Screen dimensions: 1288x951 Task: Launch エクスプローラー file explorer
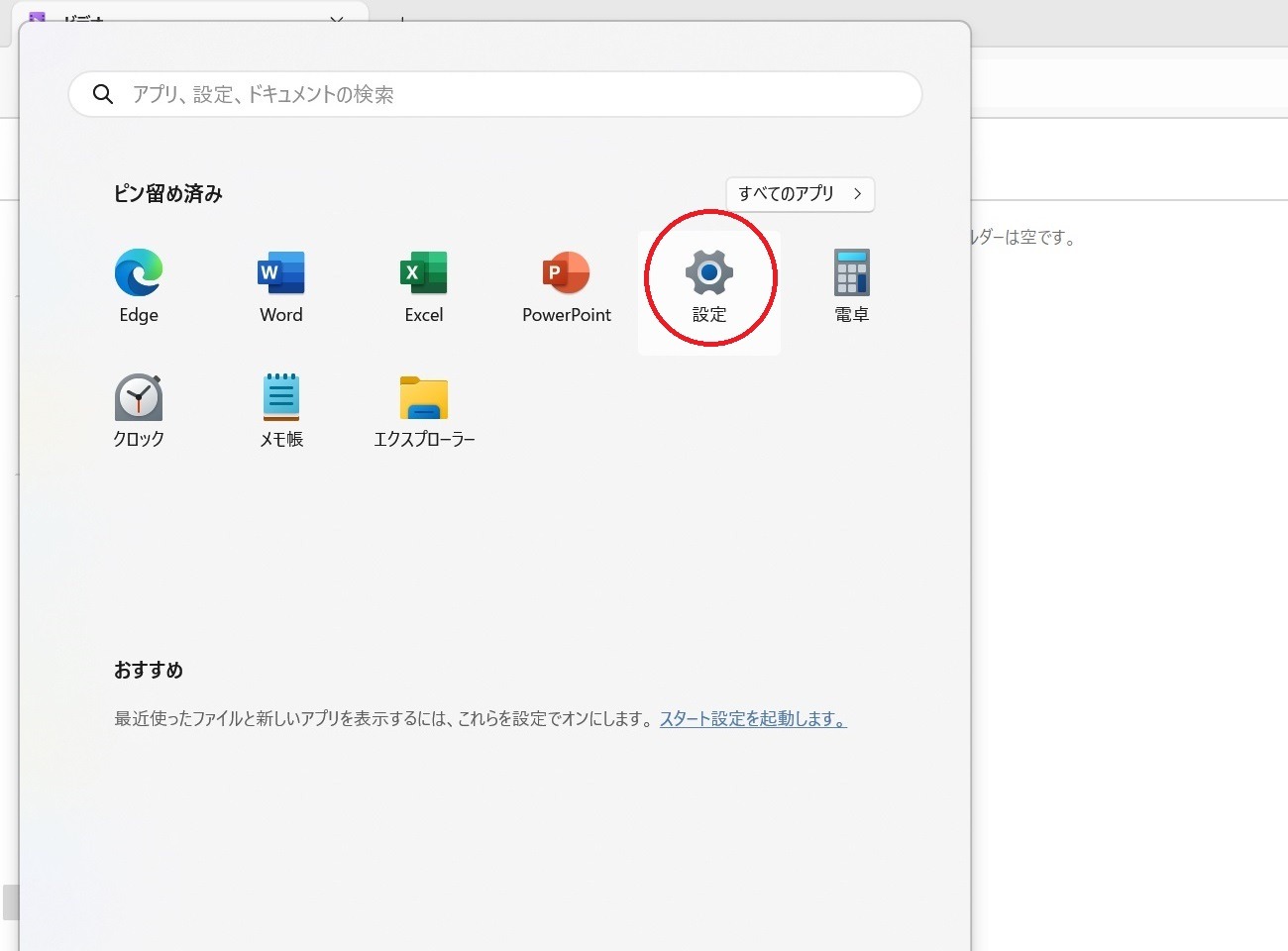(x=424, y=410)
